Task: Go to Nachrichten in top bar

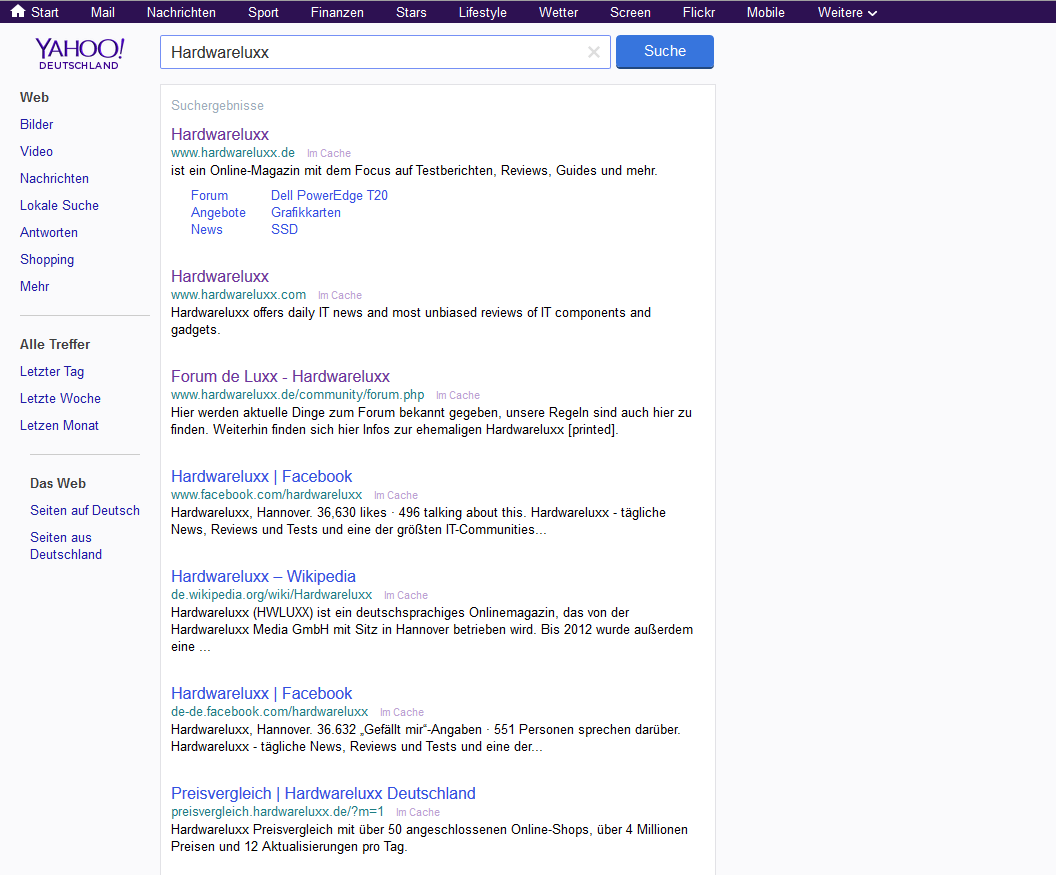Action: coord(181,12)
